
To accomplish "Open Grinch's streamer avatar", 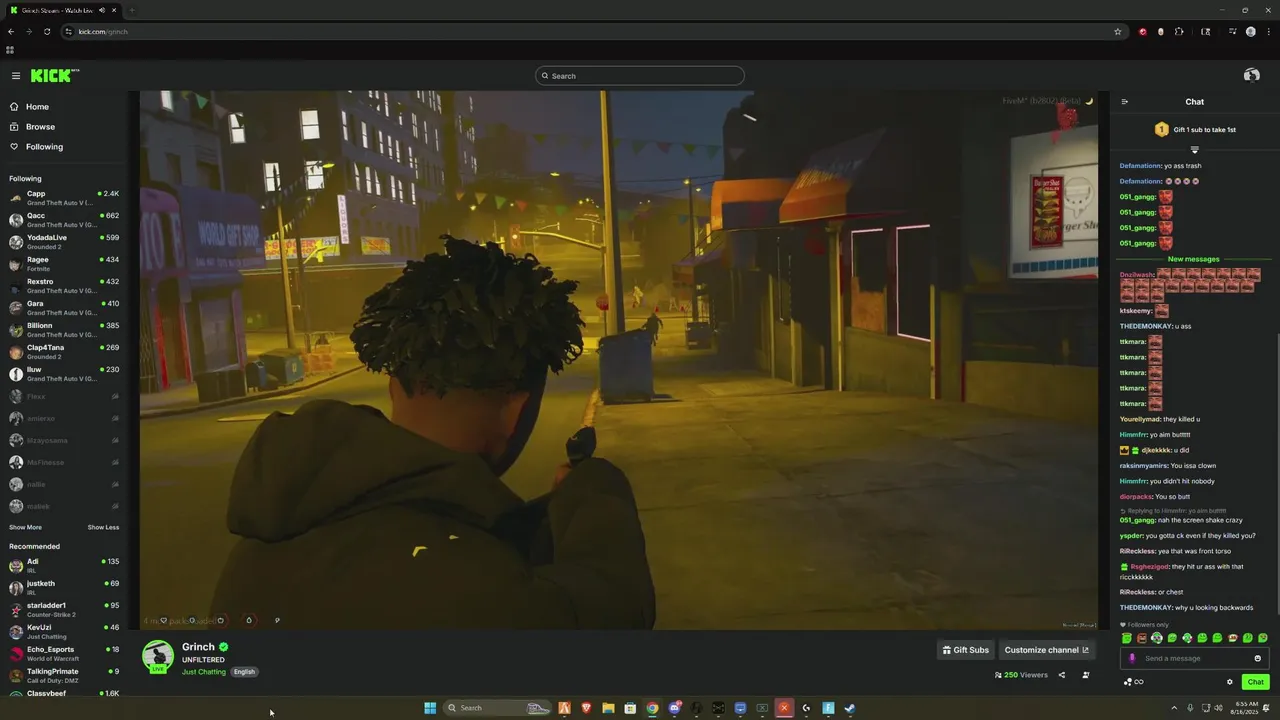I will point(158,655).
